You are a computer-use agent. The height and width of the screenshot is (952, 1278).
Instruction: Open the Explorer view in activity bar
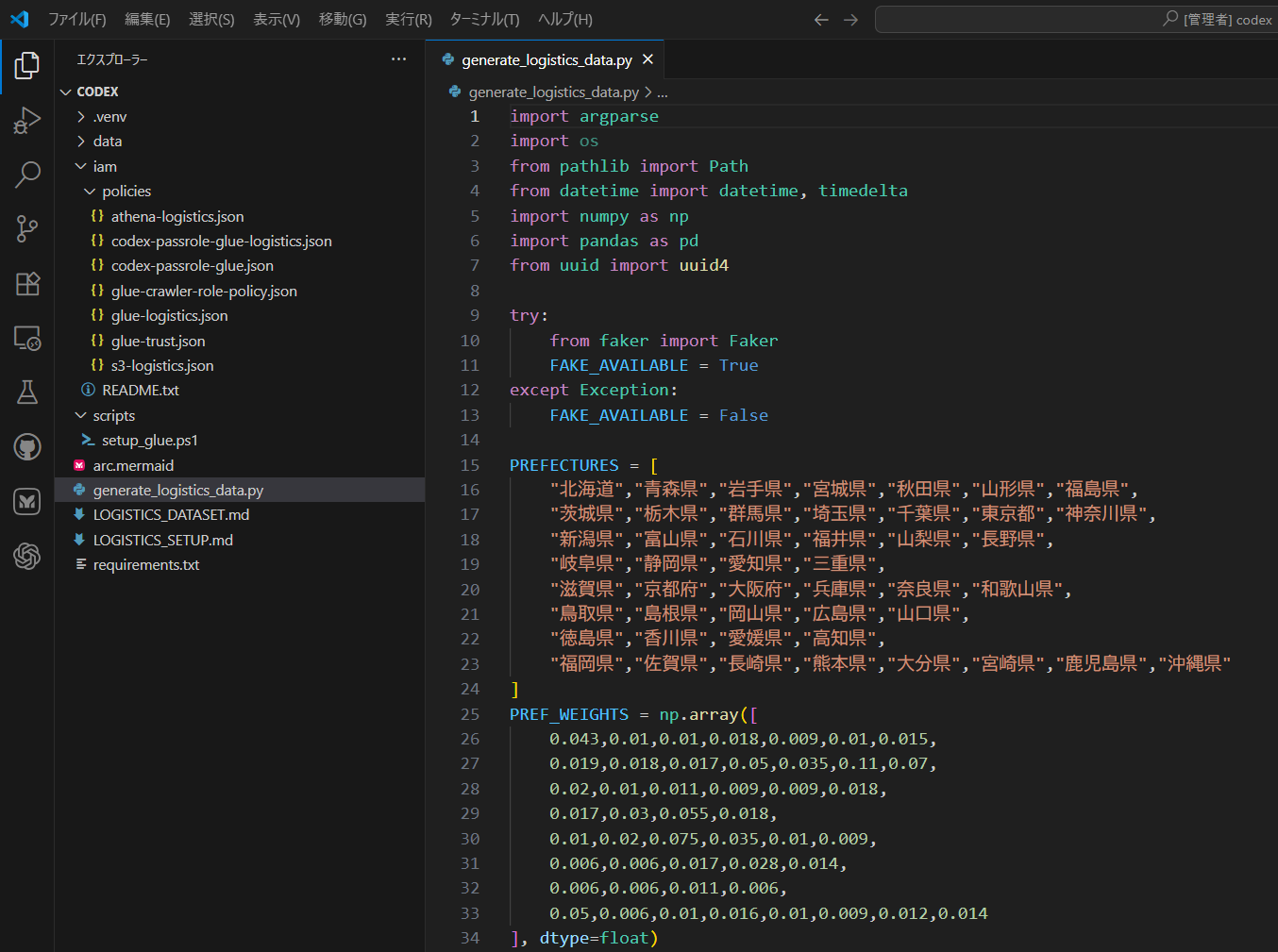tap(27, 65)
